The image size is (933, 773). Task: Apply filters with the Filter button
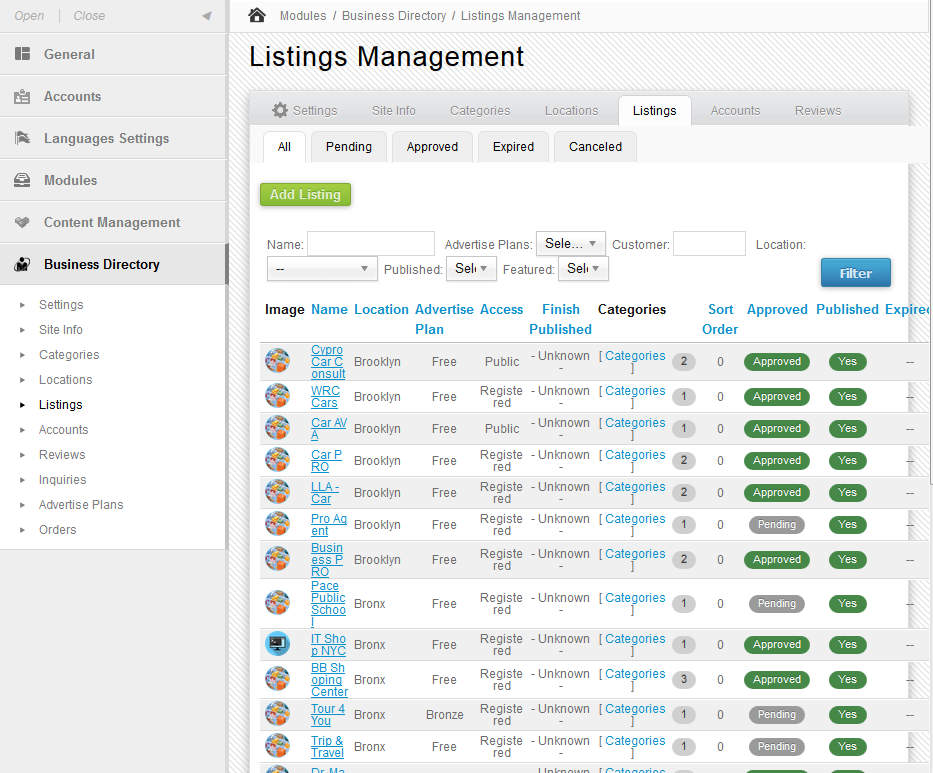click(x=856, y=273)
